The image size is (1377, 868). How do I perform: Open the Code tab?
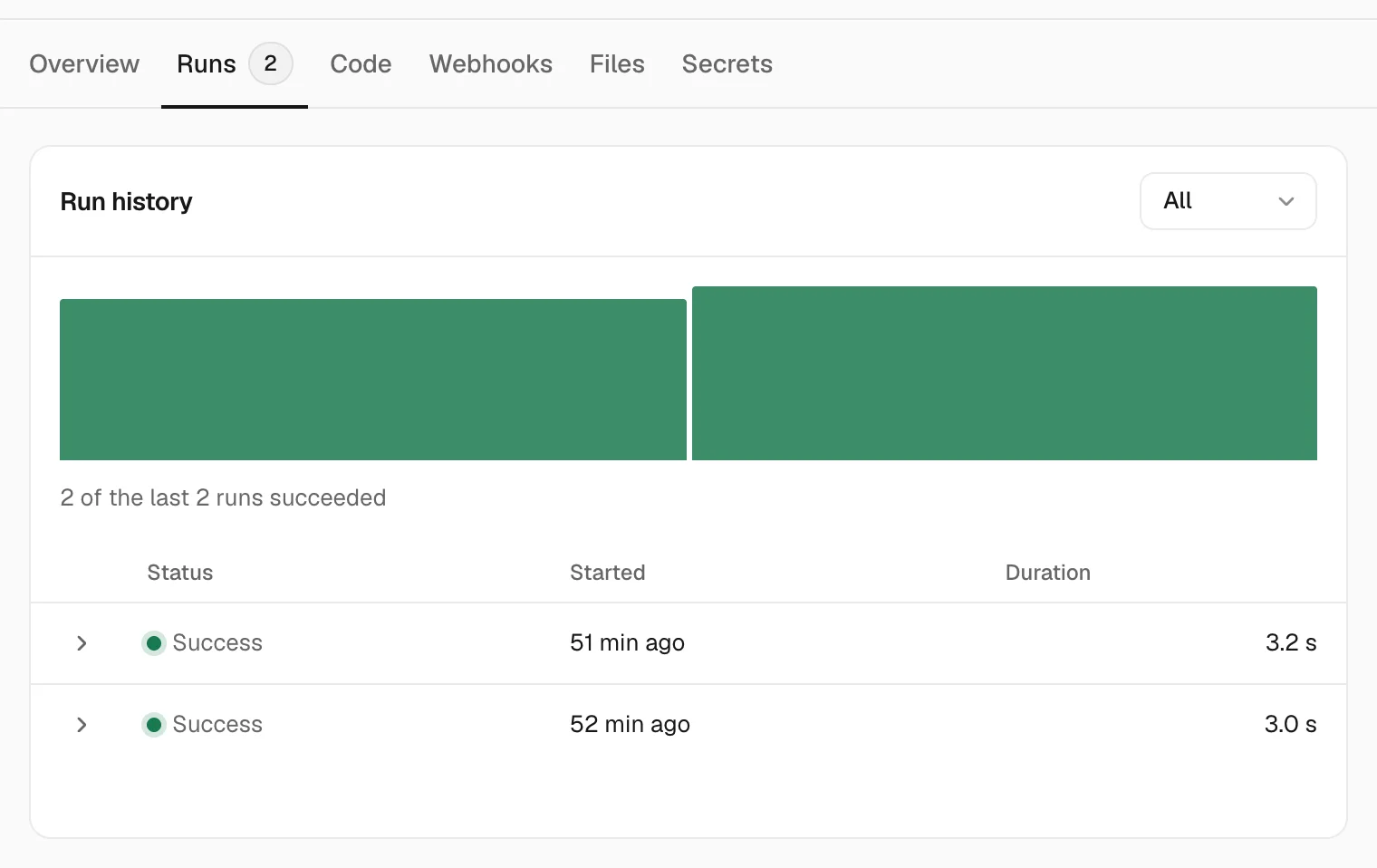[361, 63]
